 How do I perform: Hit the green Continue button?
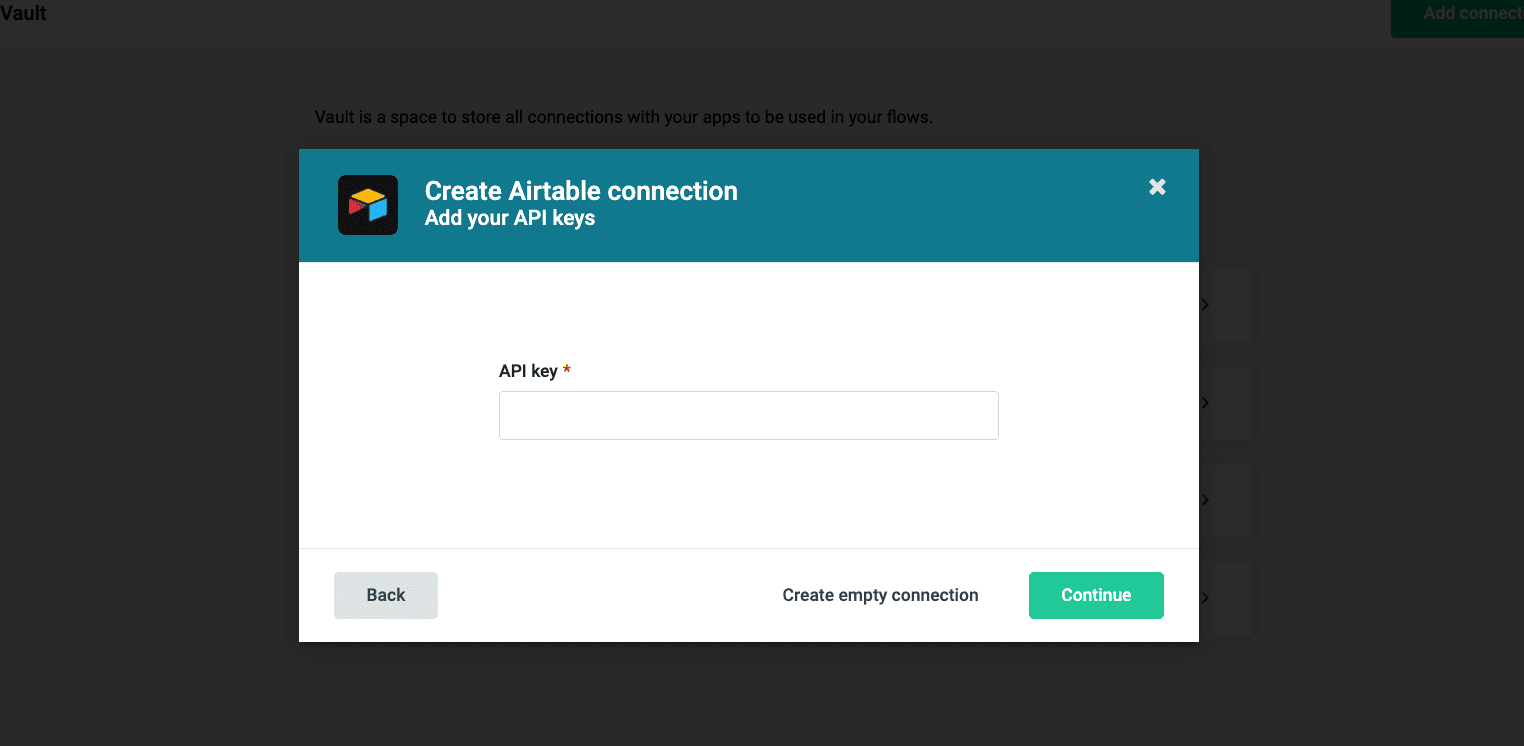point(1096,595)
